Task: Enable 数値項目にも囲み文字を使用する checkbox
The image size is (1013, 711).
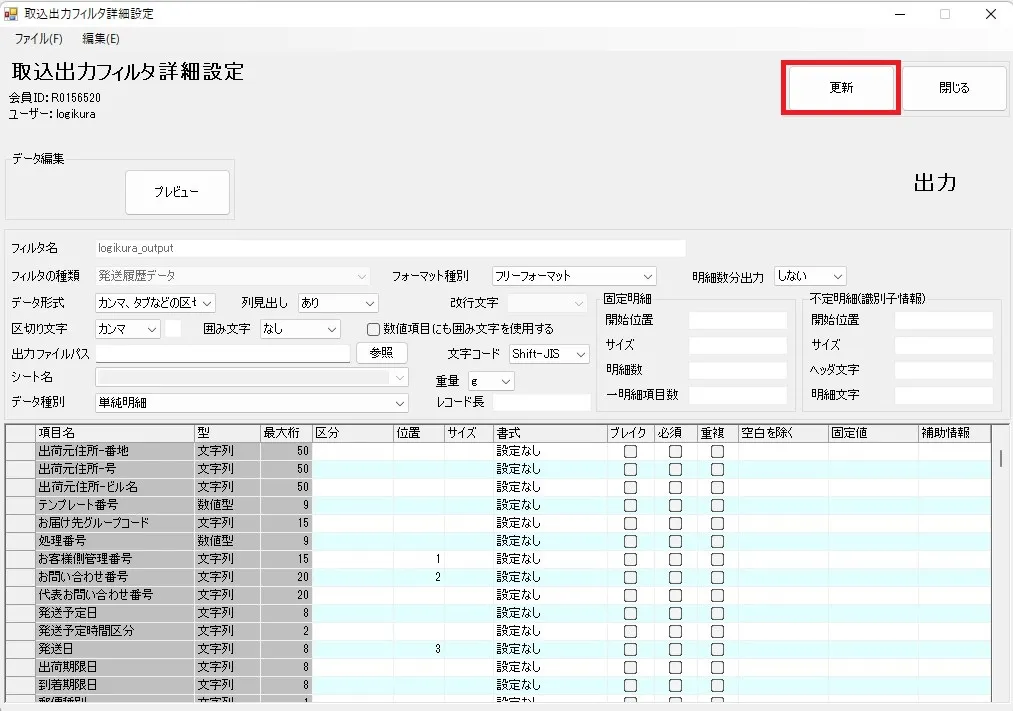Action: coord(373,329)
